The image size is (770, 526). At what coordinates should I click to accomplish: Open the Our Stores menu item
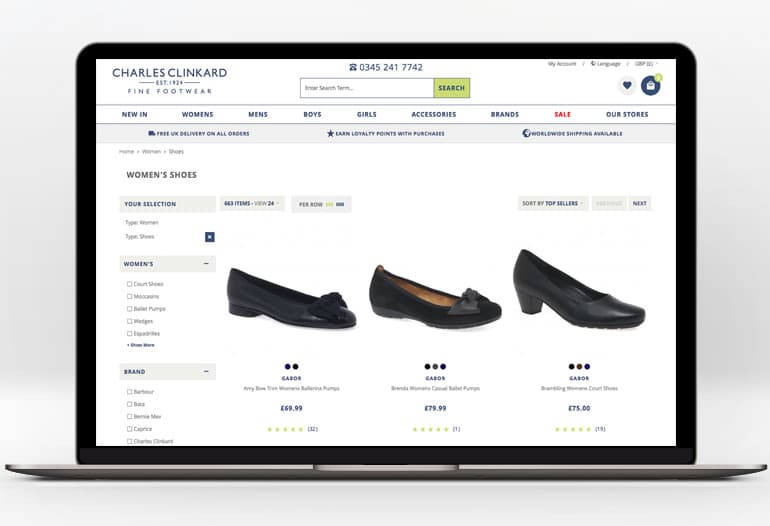(x=627, y=114)
